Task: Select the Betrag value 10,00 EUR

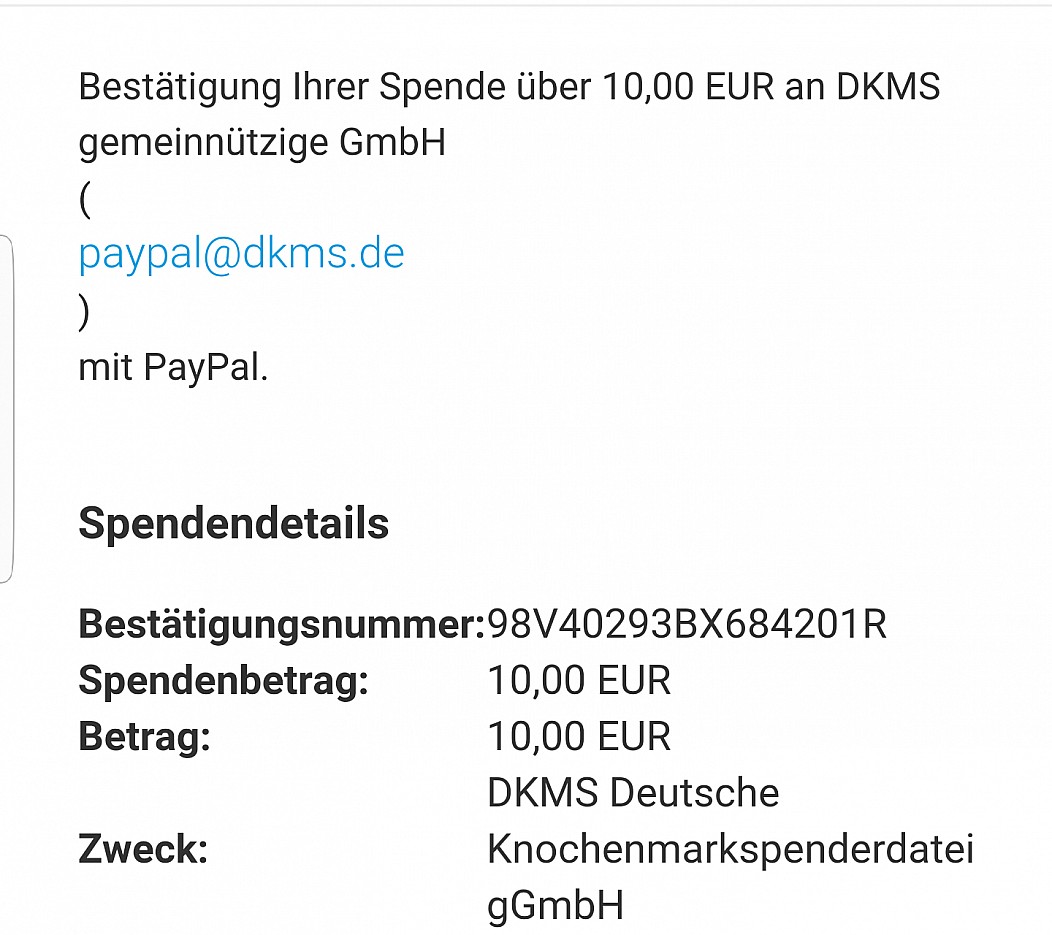Action: 579,736
